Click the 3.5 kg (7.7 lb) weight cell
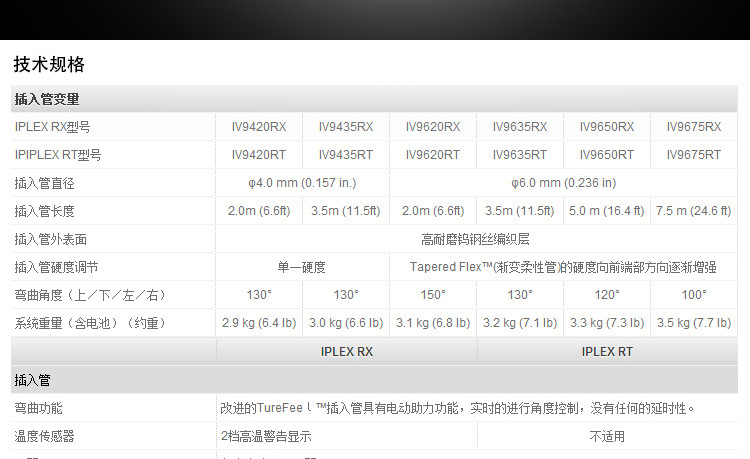Viewport: 750px width, 459px height. tap(694, 323)
